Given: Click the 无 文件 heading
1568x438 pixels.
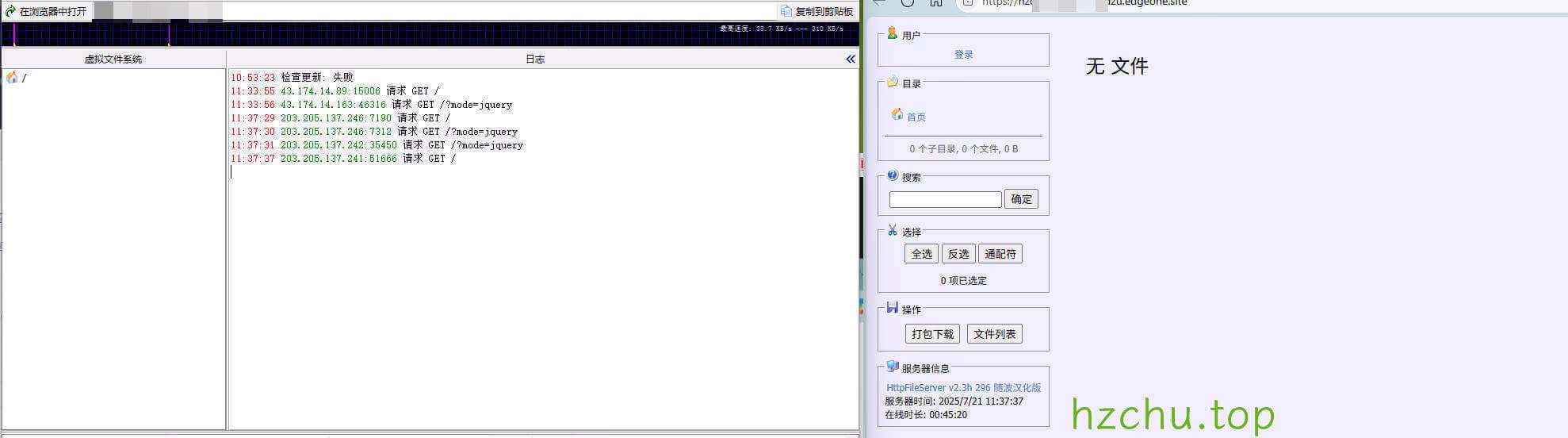Looking at the screenshot, I should click(1117, 67).
